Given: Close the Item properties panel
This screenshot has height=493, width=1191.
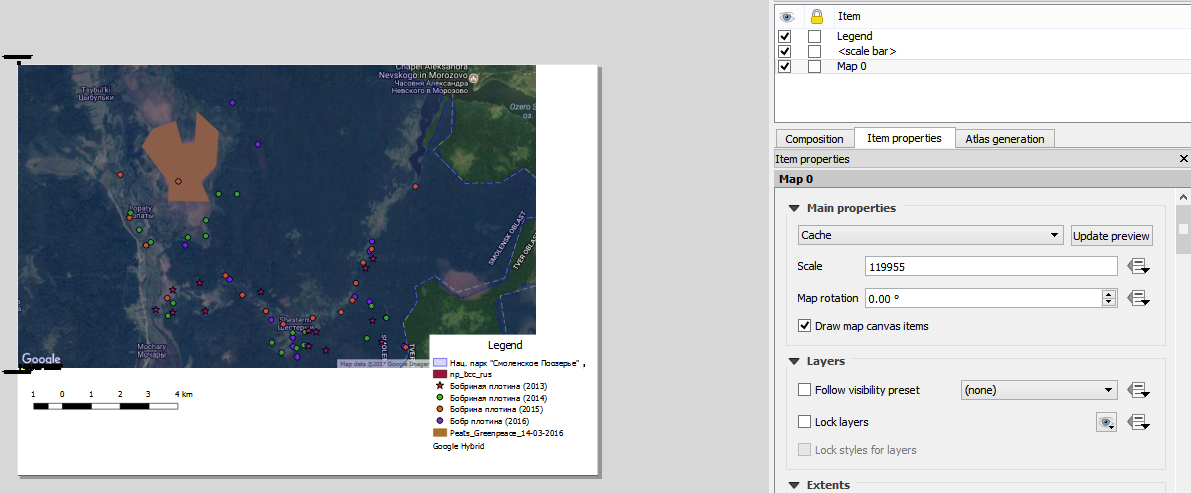Looking at the screenshot, I should (1184, 159).
